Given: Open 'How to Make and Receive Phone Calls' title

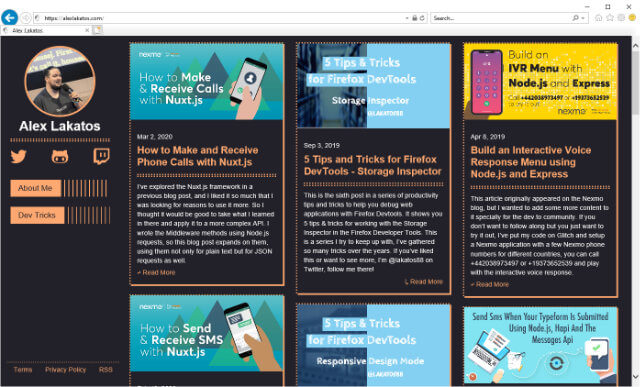Looking at the screenshot, I should coord(198,156).
